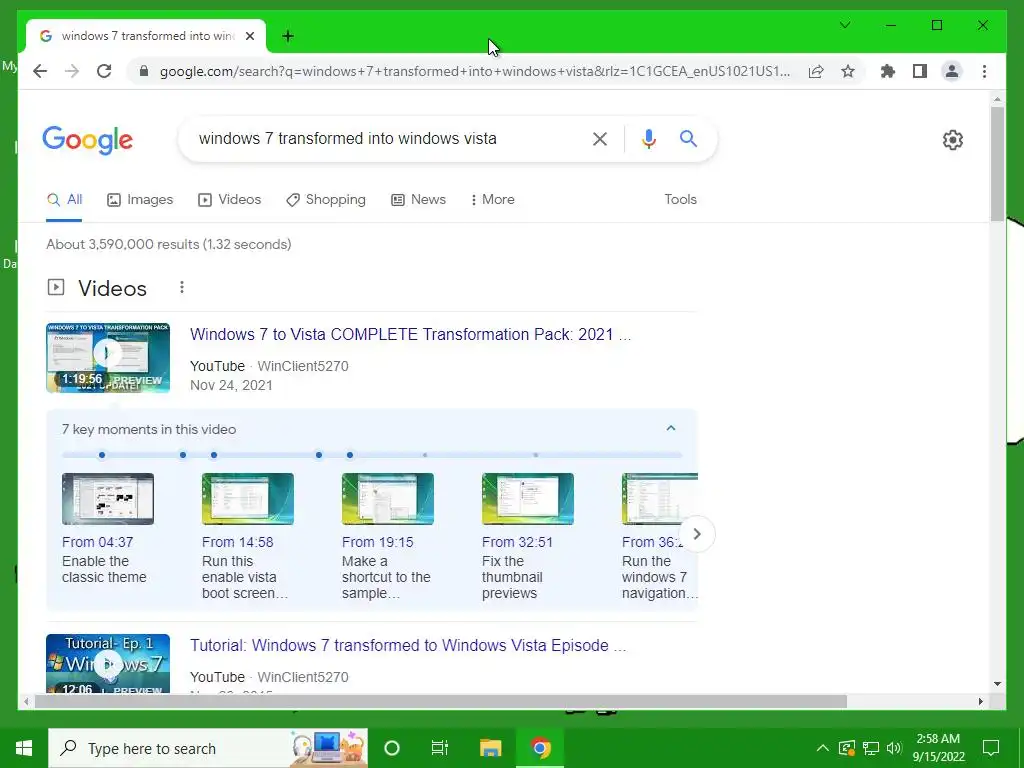View site info via the lock icon
Viewport: 1024px width, 768px height.
click(144, 71)
